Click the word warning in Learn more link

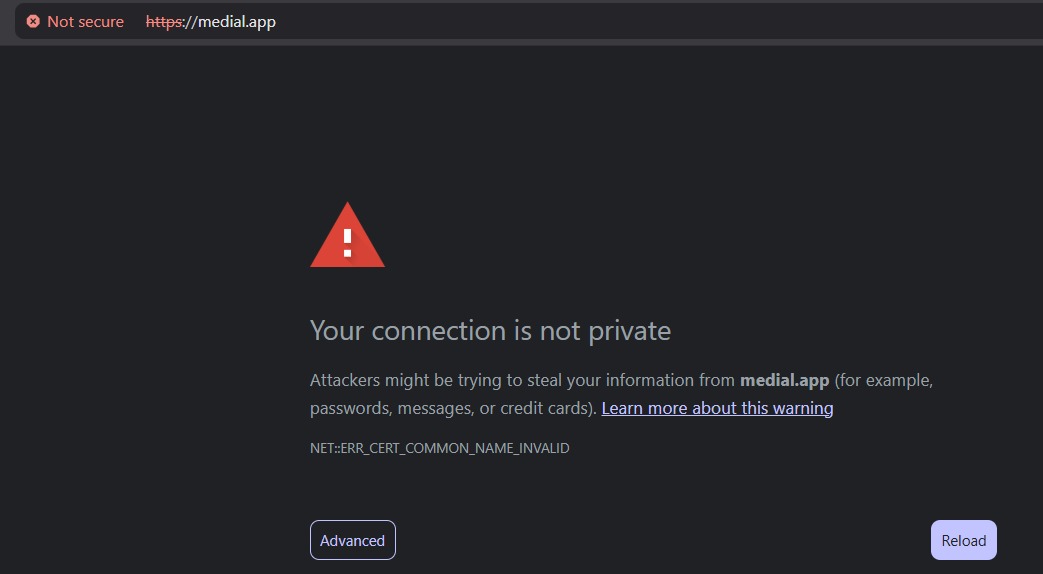tap(804, 408)
